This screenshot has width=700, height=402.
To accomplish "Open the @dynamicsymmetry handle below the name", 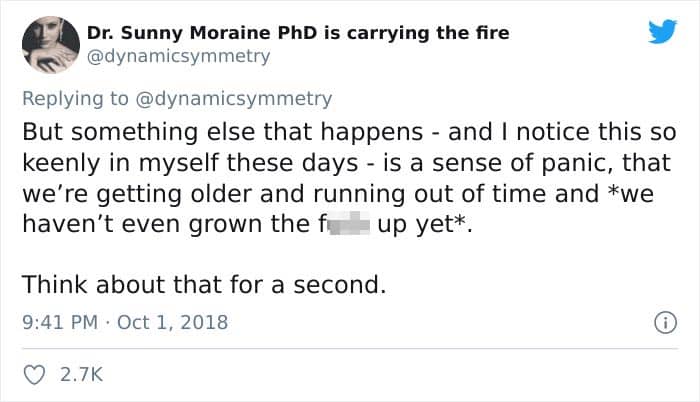I will pos(178,56).
